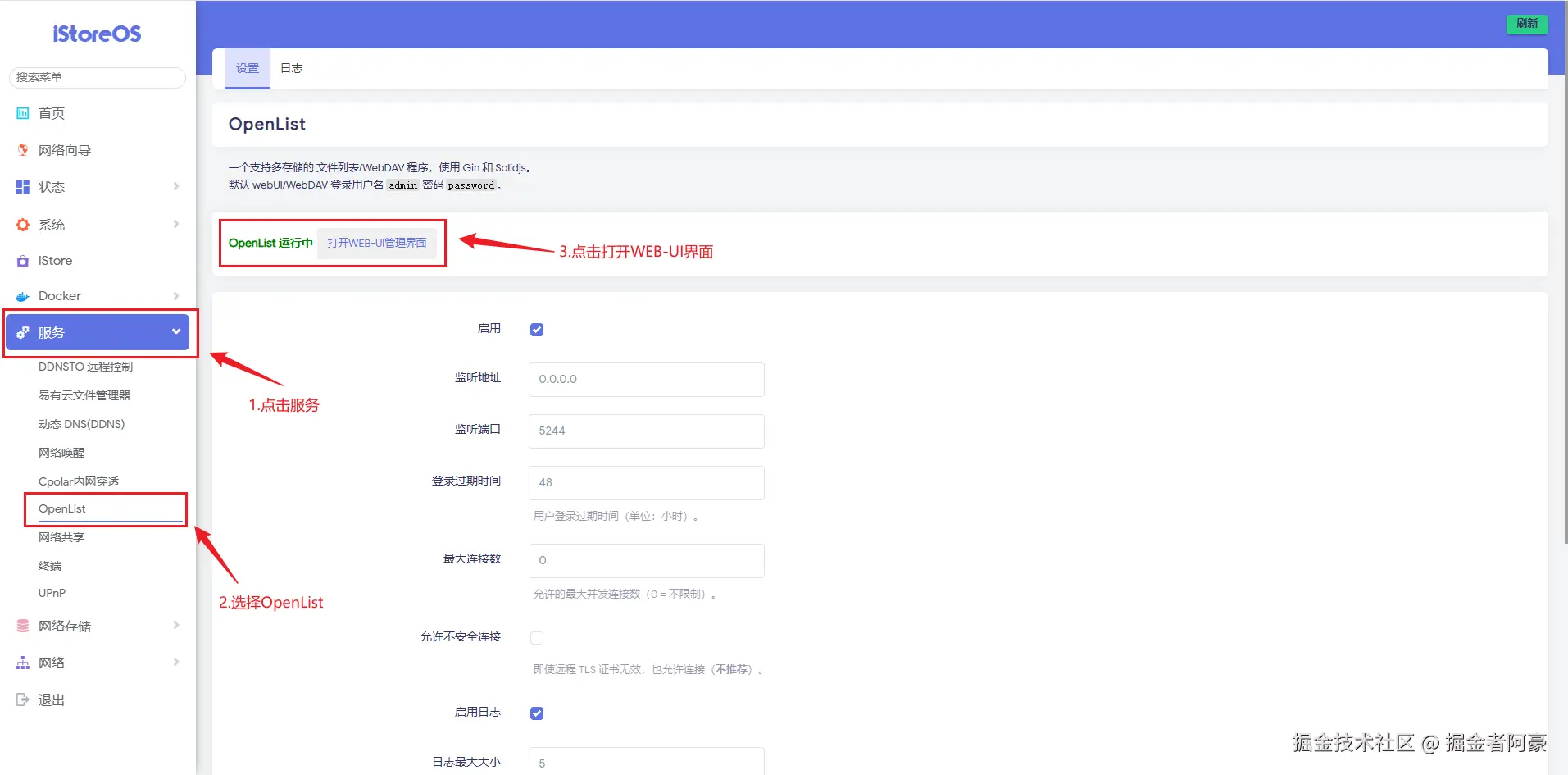
Task: Click the Docker whale icon
Action: [x=23, y=296]
